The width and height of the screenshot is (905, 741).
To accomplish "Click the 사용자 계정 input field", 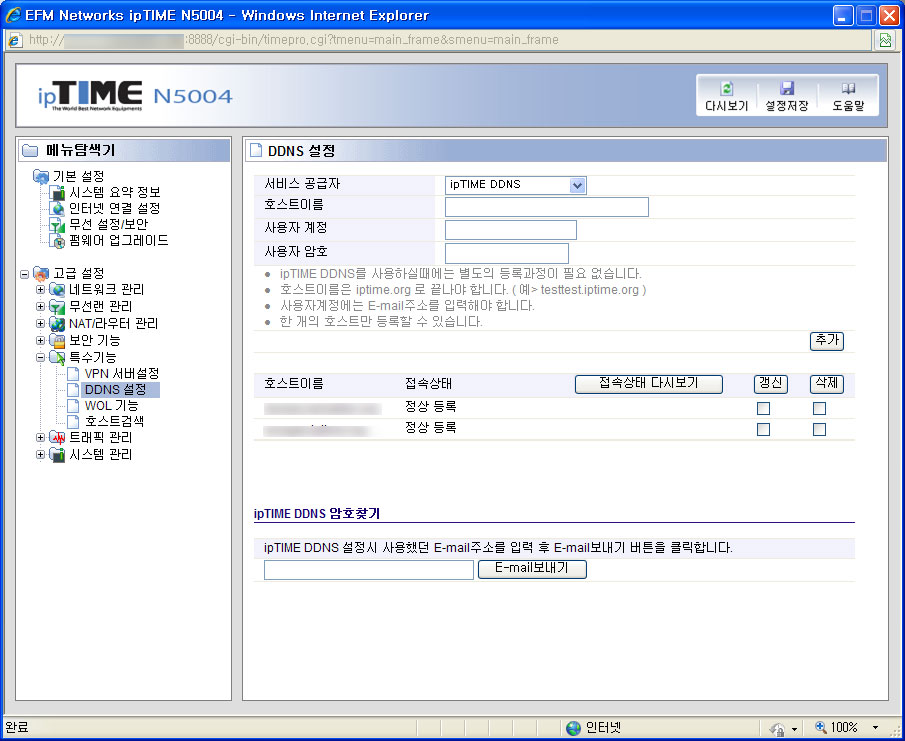I will pos(511,230).
